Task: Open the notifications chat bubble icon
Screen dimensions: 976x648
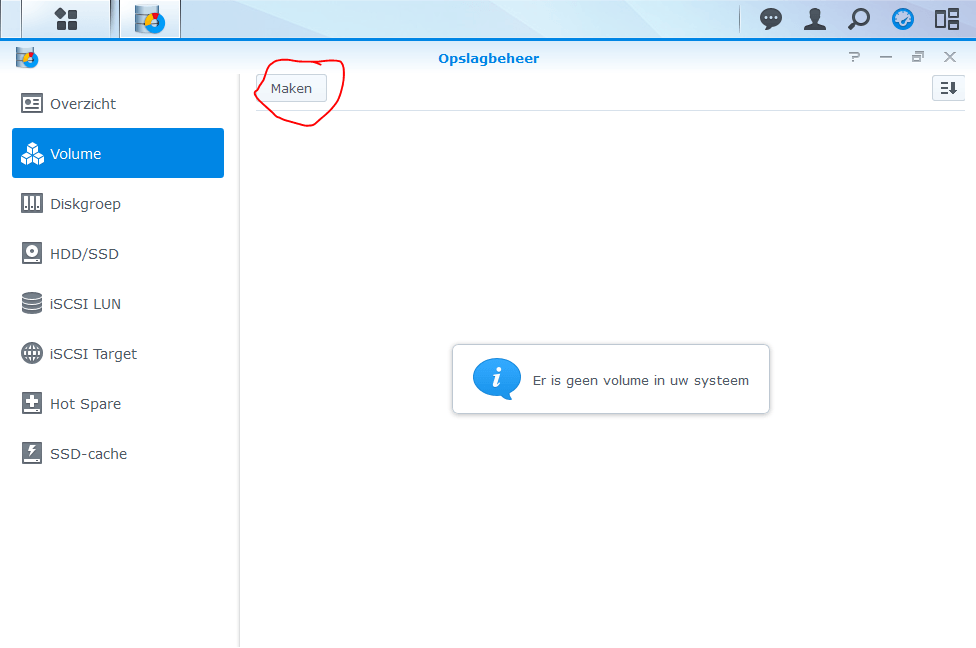Action: [771, 18]
